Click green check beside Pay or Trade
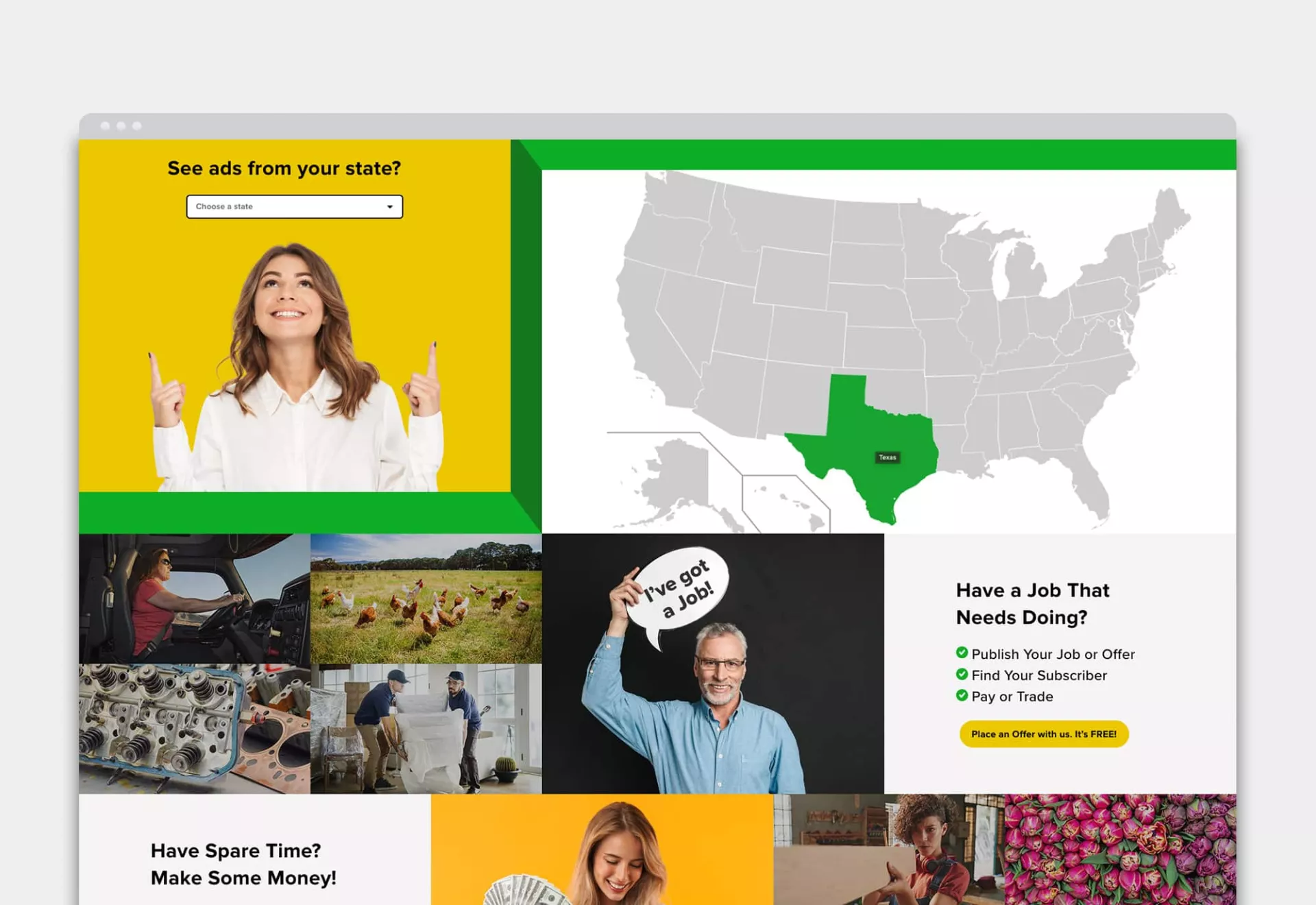 (962, 695)
